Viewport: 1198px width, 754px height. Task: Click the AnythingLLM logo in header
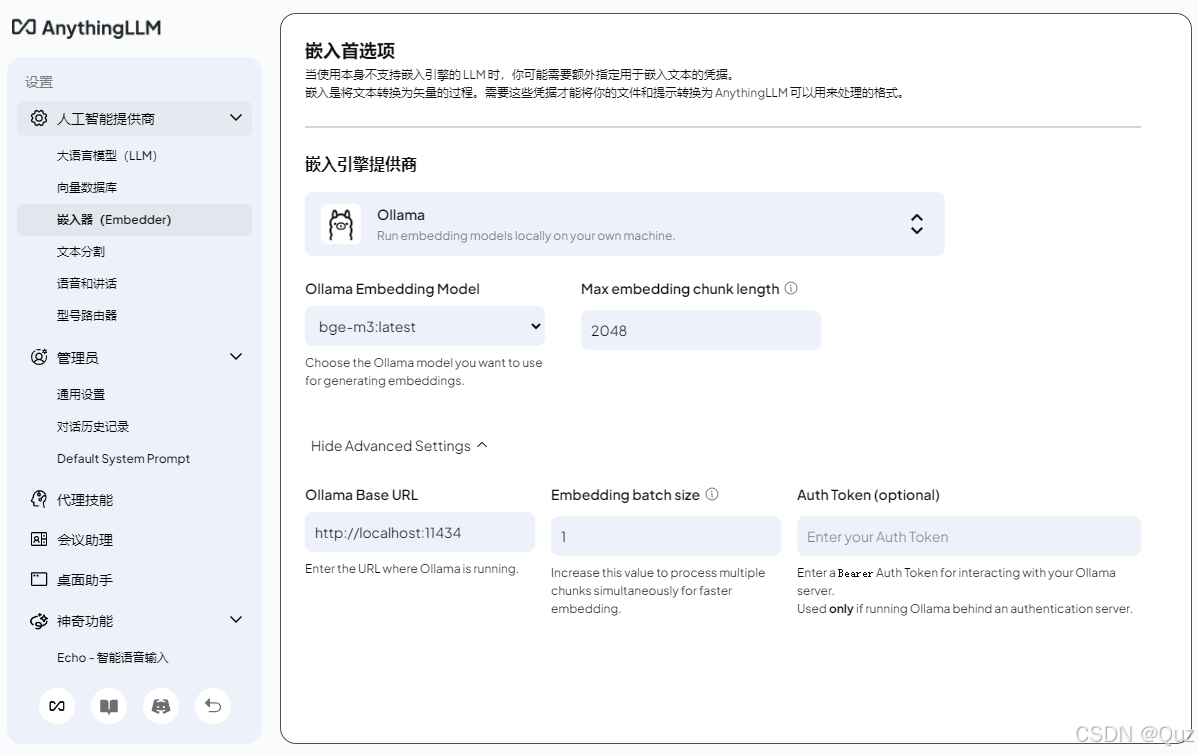tap(86, 28)
